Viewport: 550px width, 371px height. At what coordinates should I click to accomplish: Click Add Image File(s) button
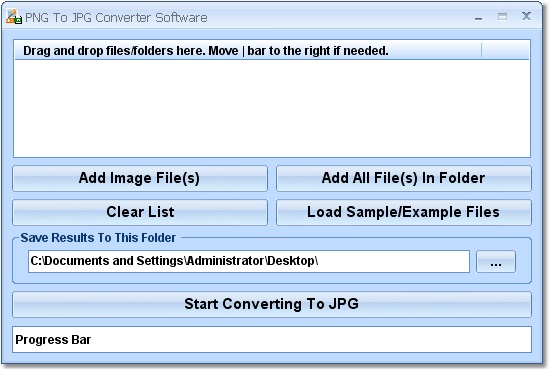tap(140, 178)
